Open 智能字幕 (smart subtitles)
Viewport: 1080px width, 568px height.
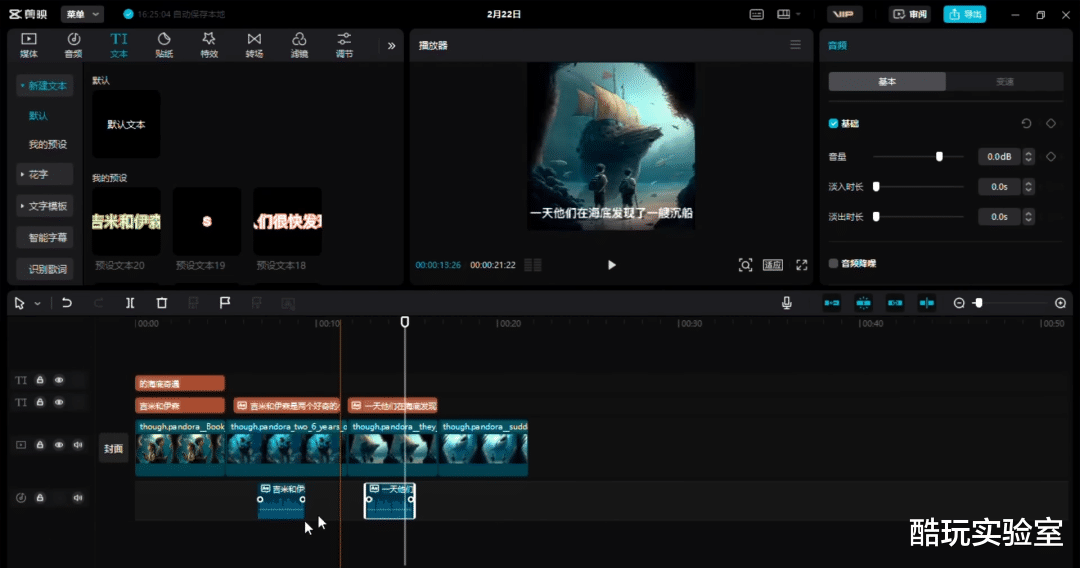point(44,238)
